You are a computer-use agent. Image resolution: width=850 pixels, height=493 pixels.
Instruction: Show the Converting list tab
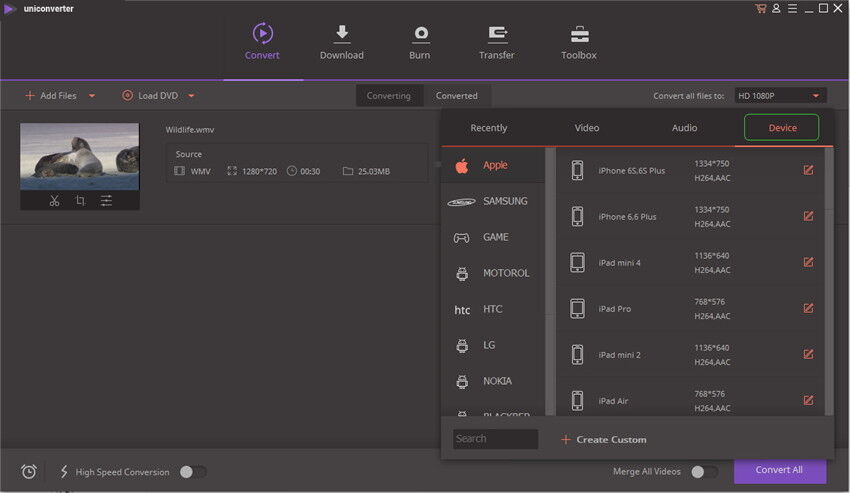(389, 95)
